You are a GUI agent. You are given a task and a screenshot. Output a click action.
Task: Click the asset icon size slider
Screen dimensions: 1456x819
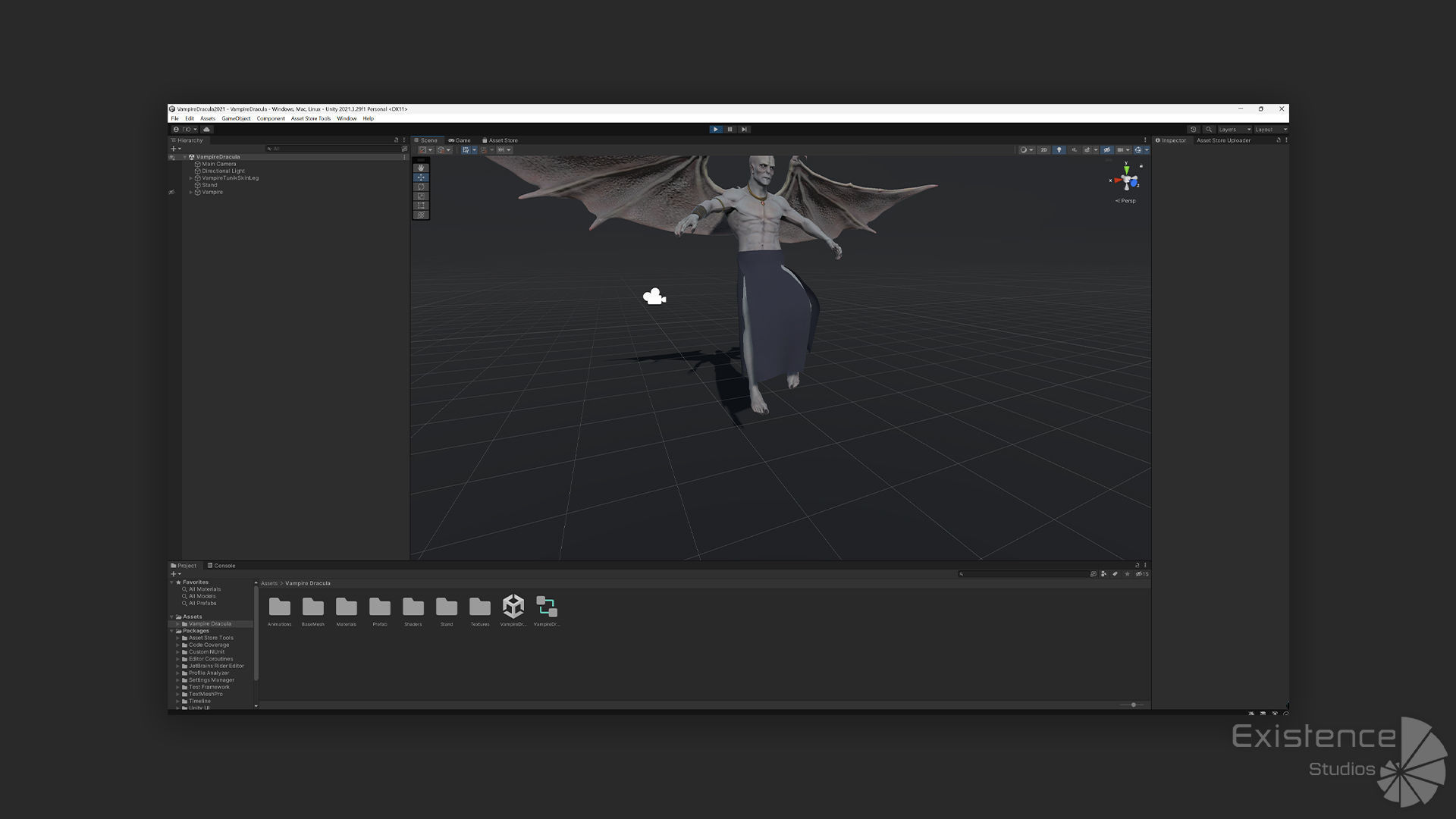pyautogui.click(x=1133, y=705)
